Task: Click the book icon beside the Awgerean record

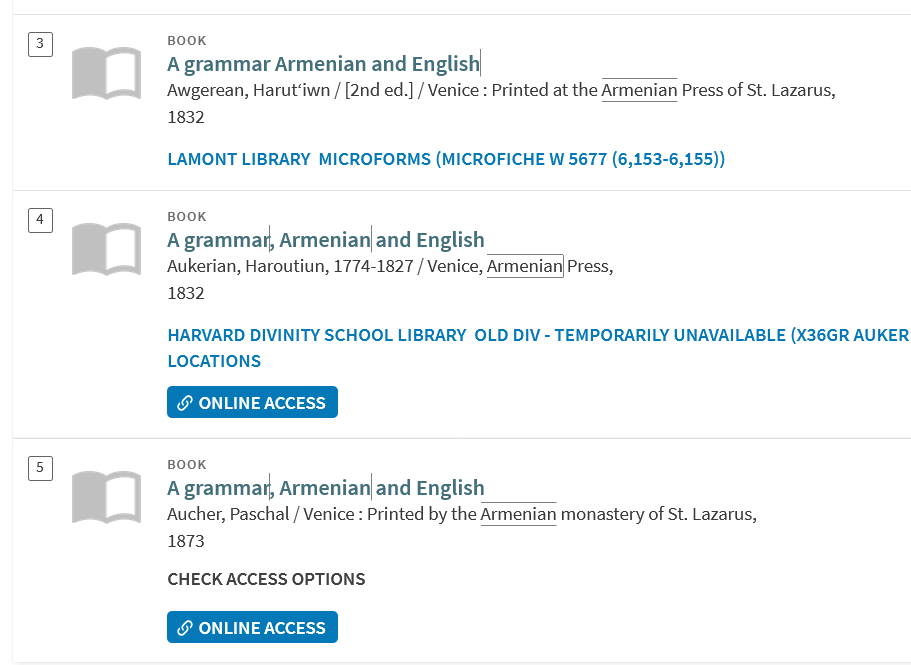Action: [x=107, y=73]
